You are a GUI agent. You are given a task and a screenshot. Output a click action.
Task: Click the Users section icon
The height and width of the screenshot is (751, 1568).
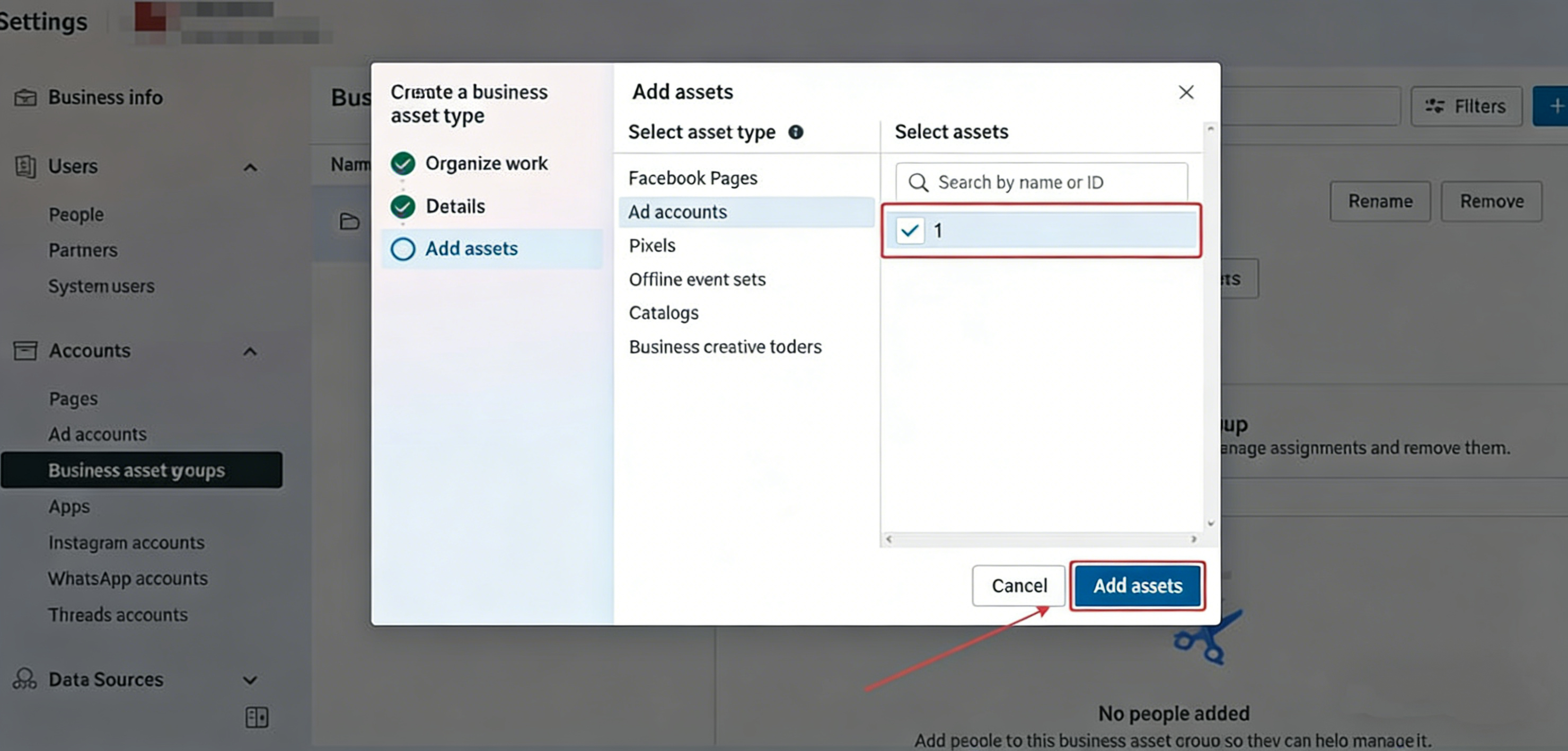pyautogui.click(x=25, y=166)
